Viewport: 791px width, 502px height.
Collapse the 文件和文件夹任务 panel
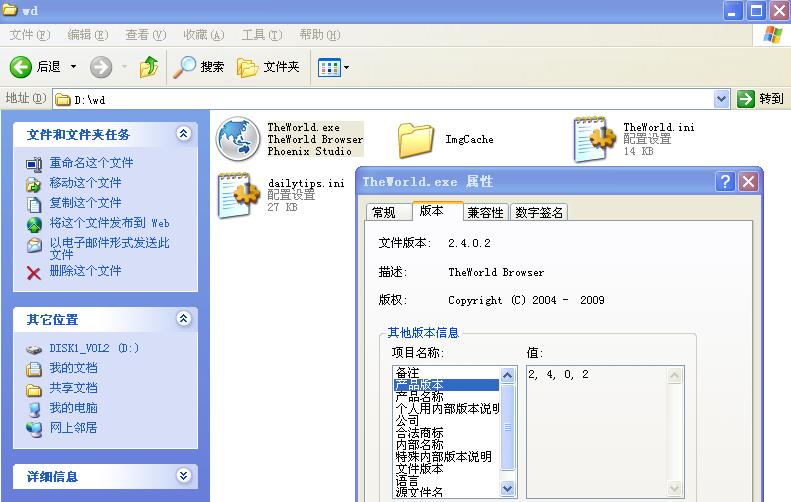click(x=184, y=134)
